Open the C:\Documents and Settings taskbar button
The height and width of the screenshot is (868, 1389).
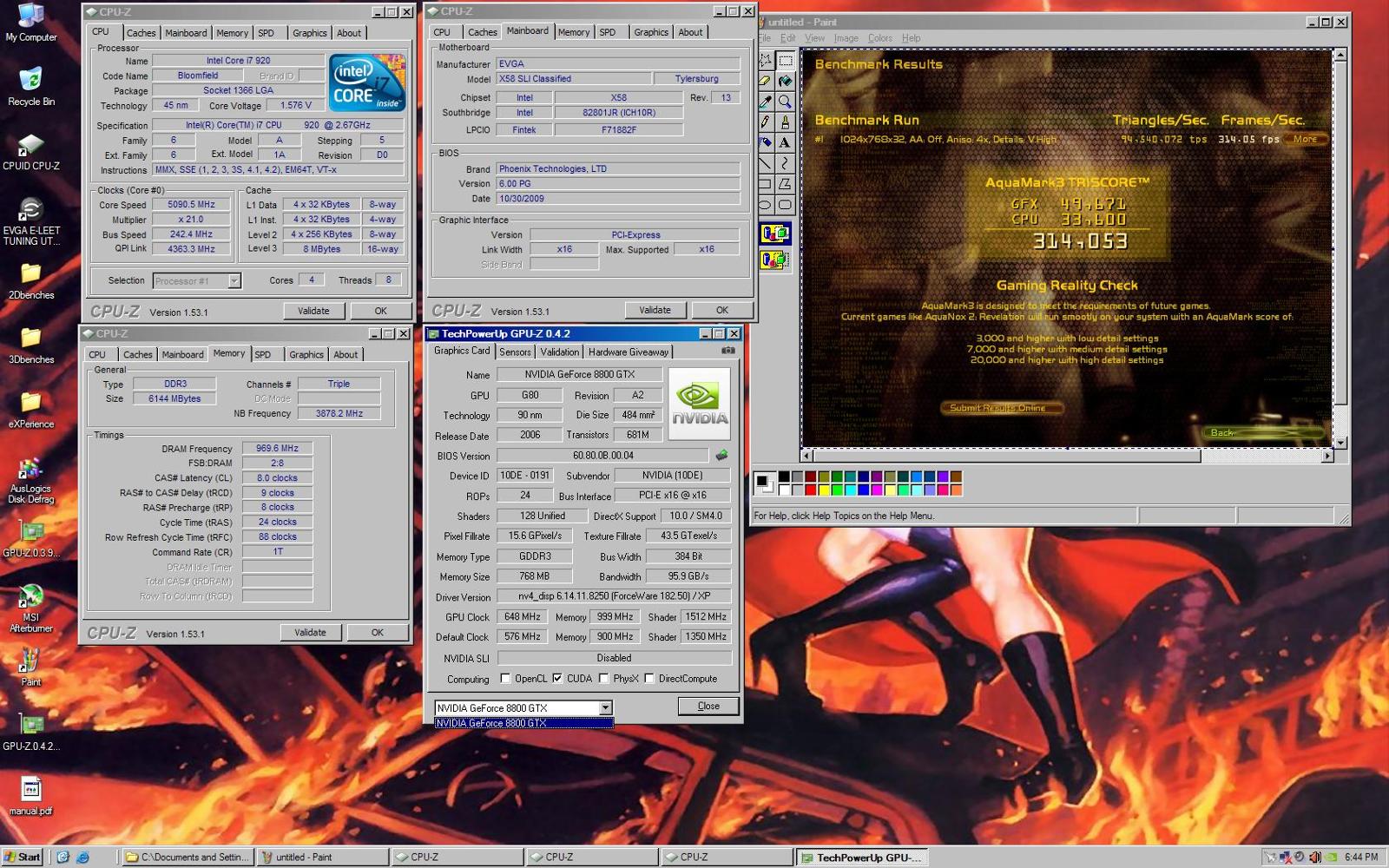pos(188,857)
